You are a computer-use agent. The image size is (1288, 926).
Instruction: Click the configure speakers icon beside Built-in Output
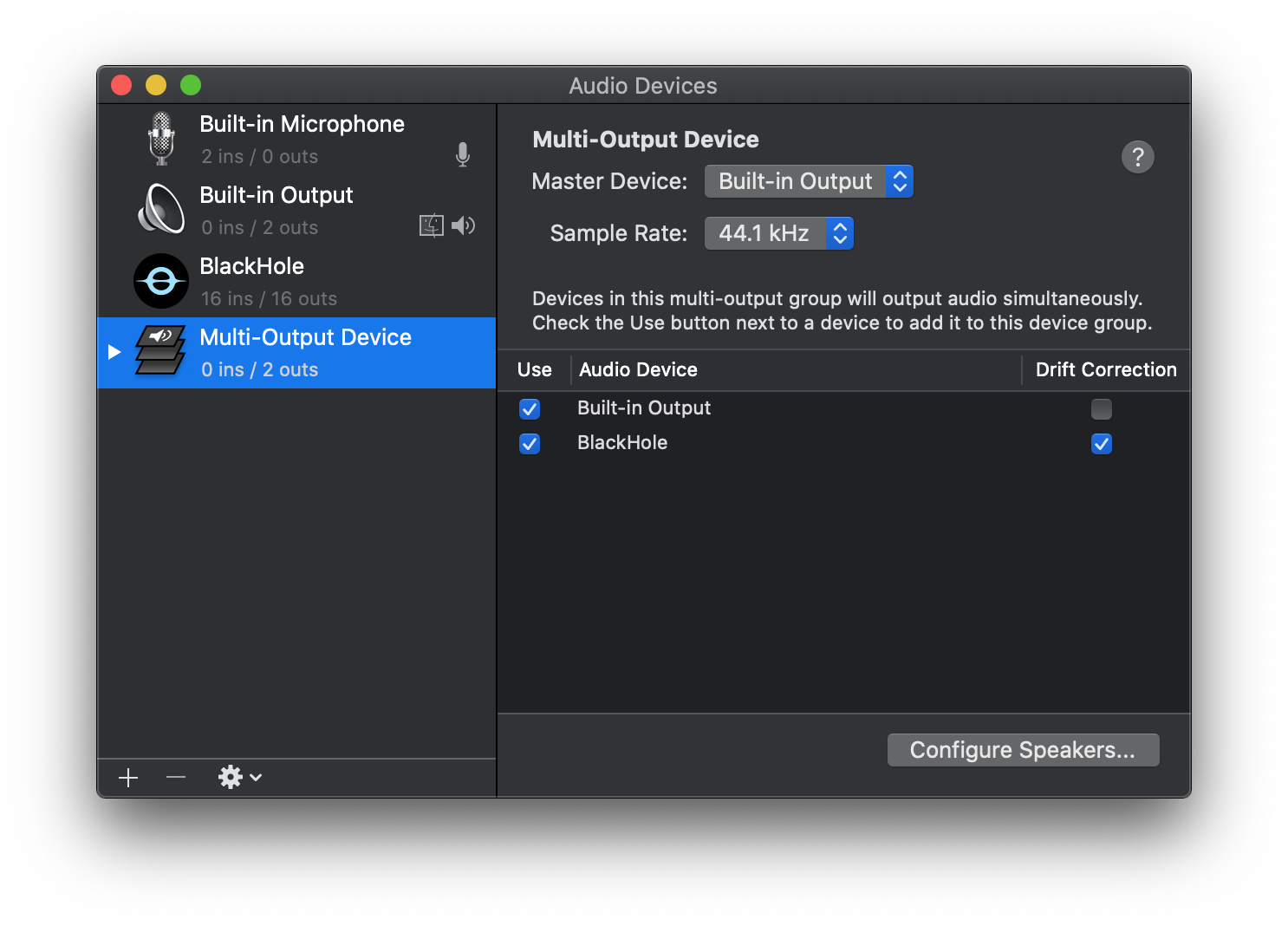coord(431,225)
